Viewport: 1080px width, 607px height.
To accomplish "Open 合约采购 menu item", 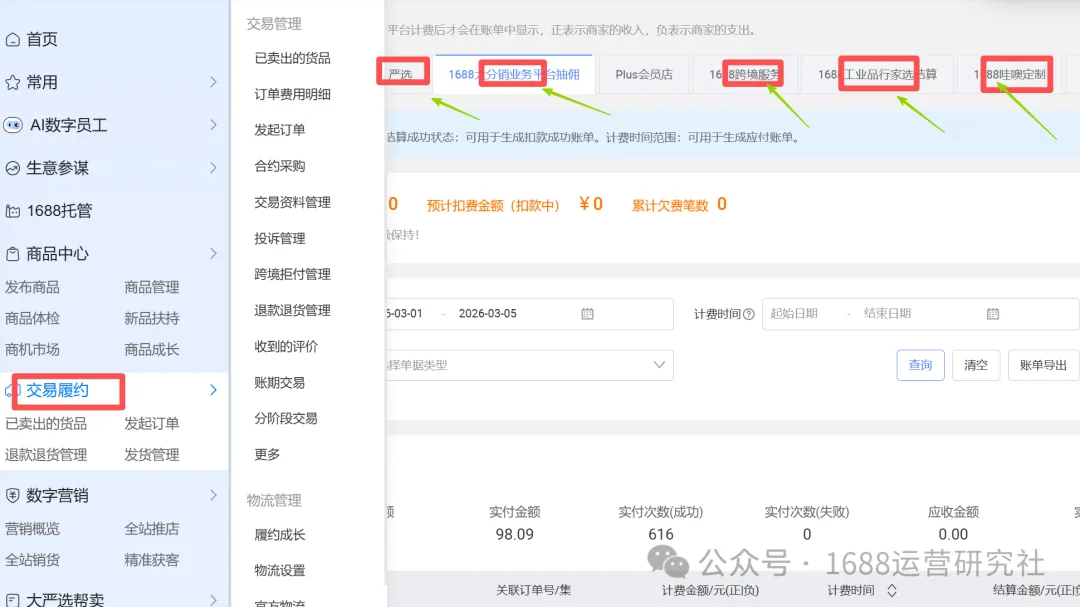I will click(x=280, y=166).
